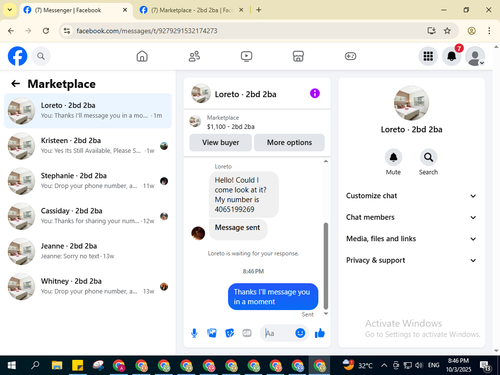Open the notifications bell with 7 badge
Viewport: 500px width, 375px height.
click(x=452, y=56)
